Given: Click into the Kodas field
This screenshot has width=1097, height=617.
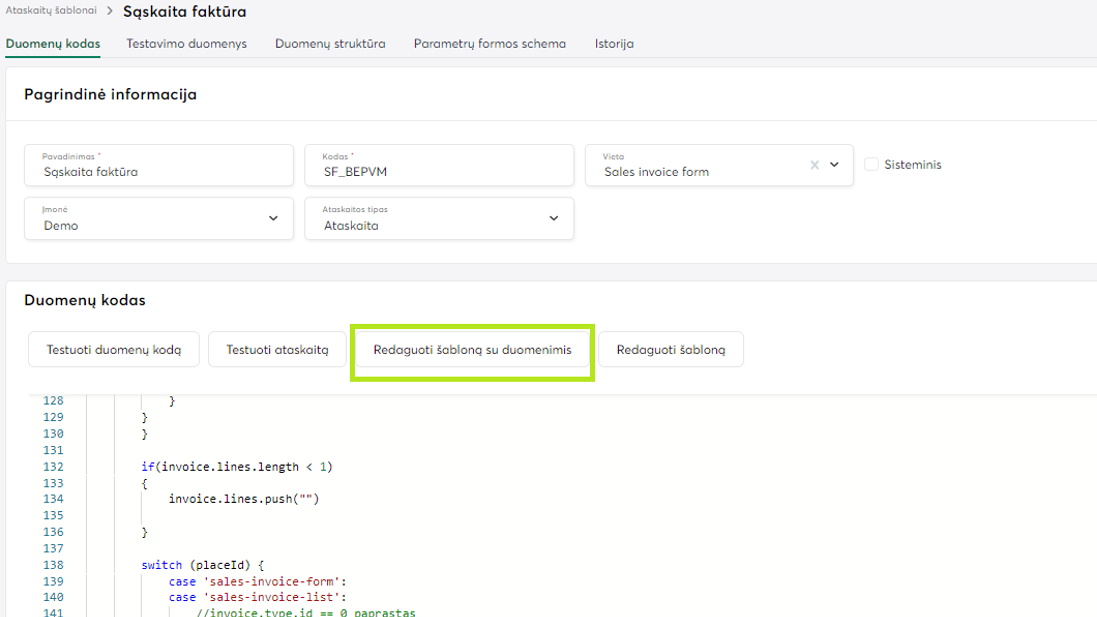Looking at the screenshot, I should pyautogui.click(x=438, y=171).
